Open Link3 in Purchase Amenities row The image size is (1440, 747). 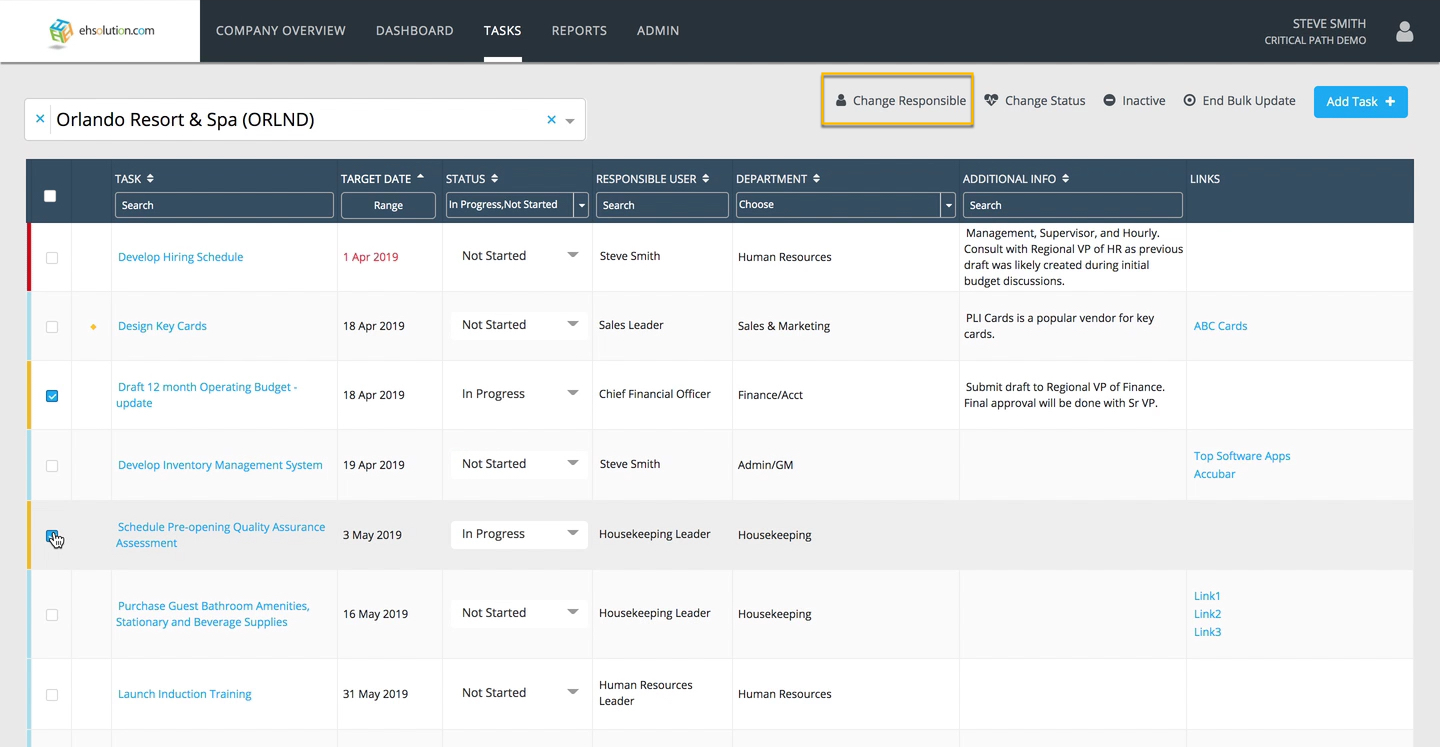[x=1207, y=632]
